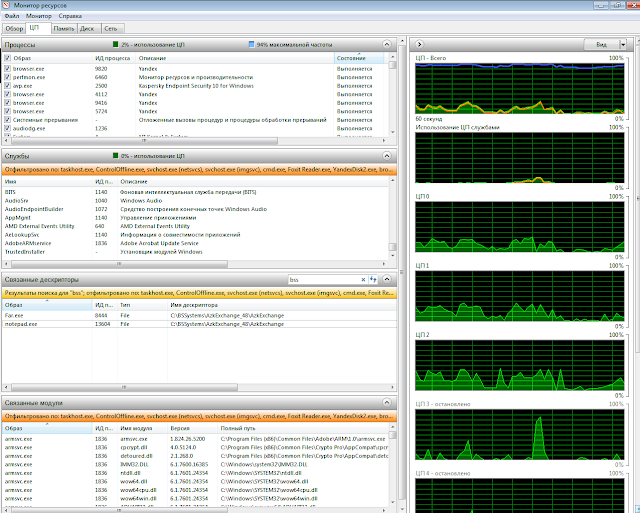Select the notepad.exe handle row
The image size is (640, 513).
tap(199, 324)
